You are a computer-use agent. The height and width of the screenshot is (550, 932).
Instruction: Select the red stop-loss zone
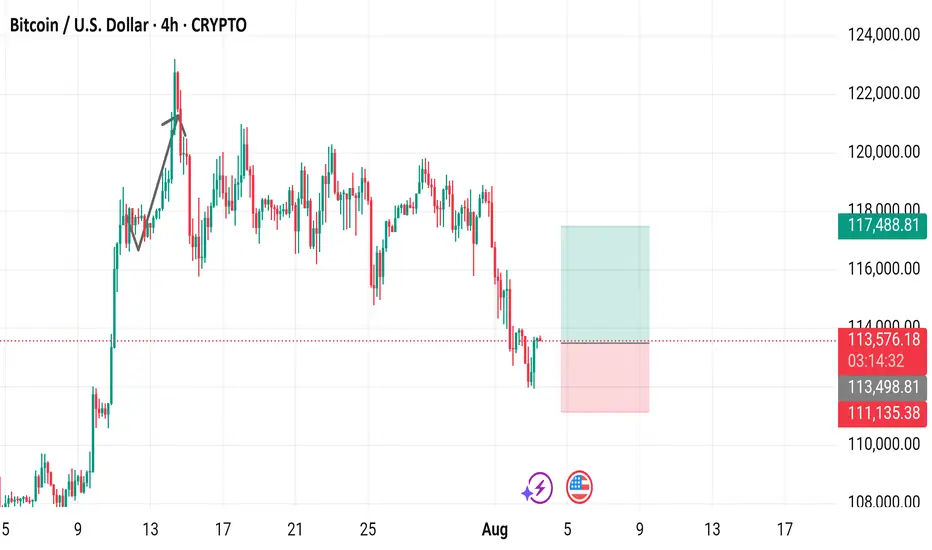[x=604, y=378]
